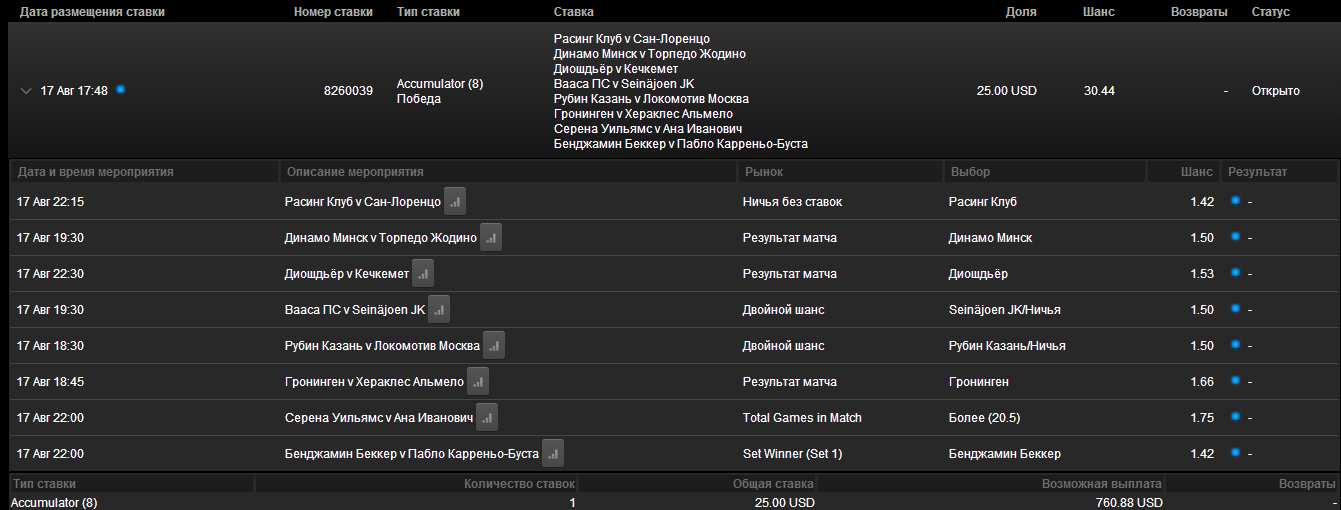1341x510 pixels.
Task: Click blue result dot in Расинг Клуб 1.42 row
Action: [1236, 201]
